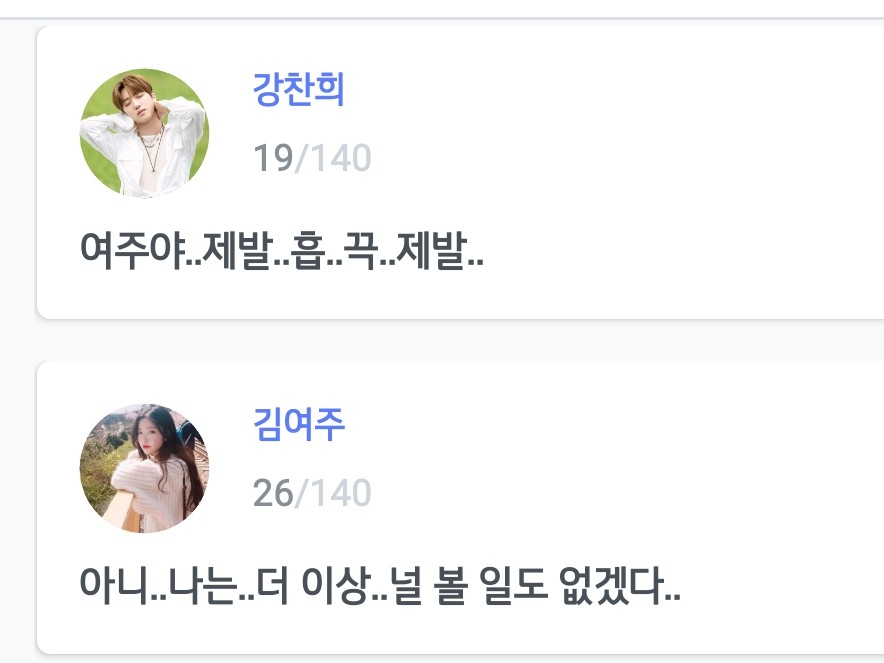Click the 19/140 character counter
The image size is (884, 663).
[312, 157]
